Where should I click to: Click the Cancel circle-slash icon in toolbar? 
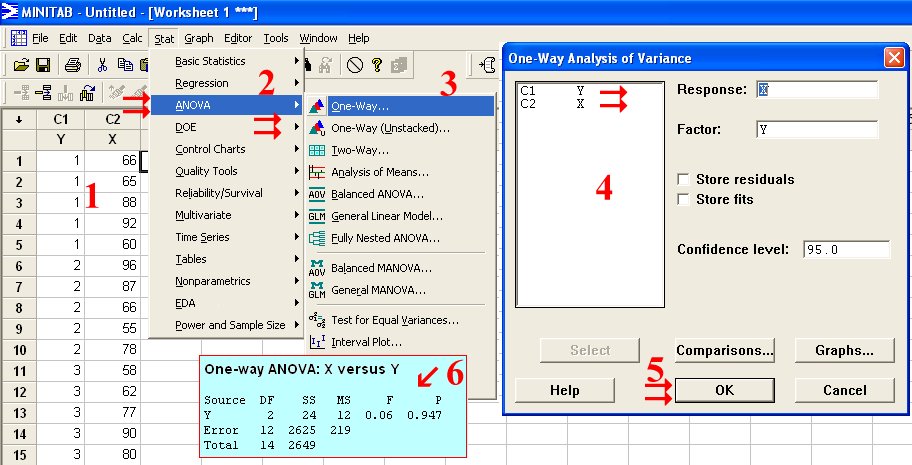point(355,65)
